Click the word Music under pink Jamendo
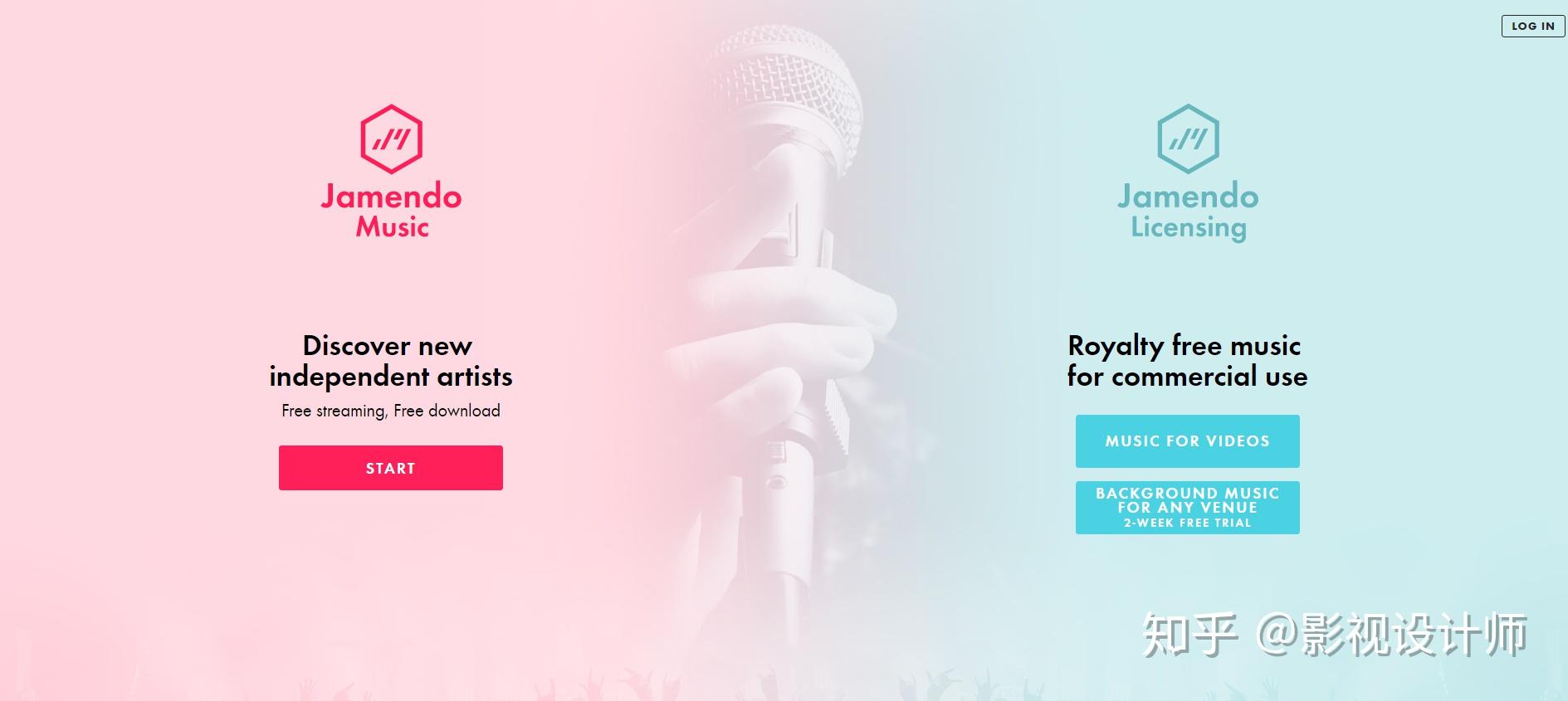This screenshot has height=701, width=1568. (392, 226)
